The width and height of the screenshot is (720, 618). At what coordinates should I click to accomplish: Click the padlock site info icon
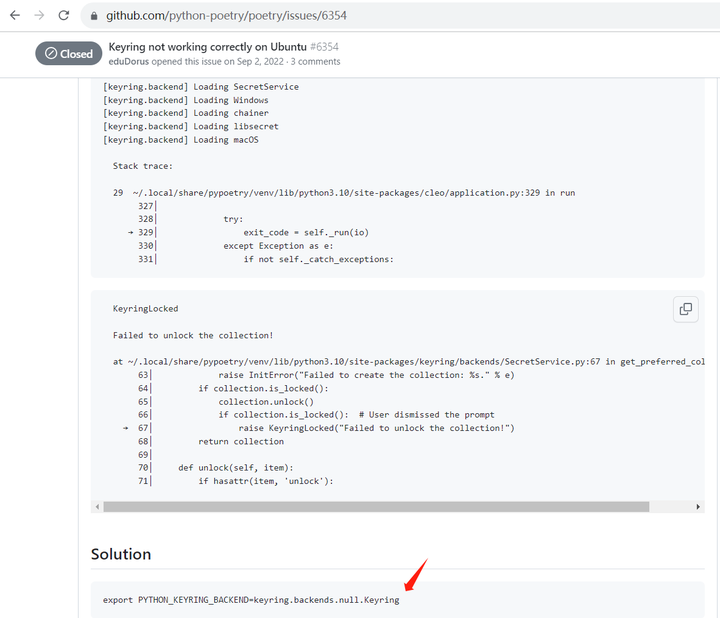(x=94, y=16)
